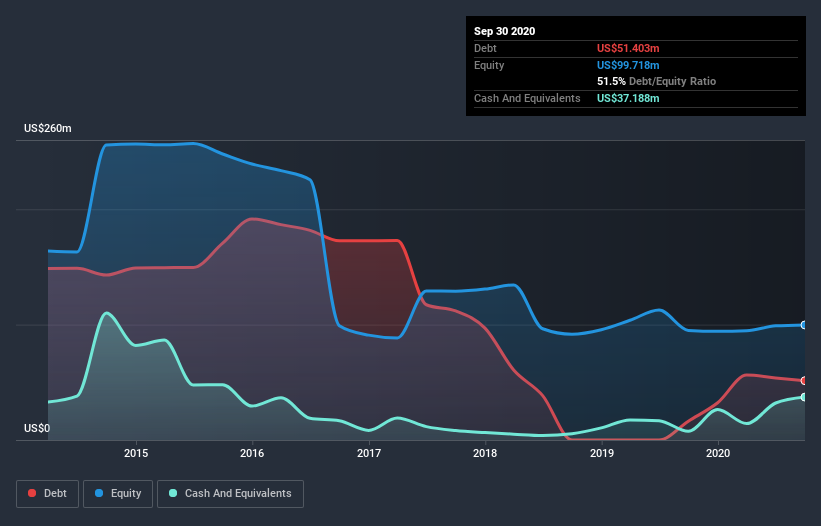
Task: Click the 2020 x-axis label
Action: point(718,453)
